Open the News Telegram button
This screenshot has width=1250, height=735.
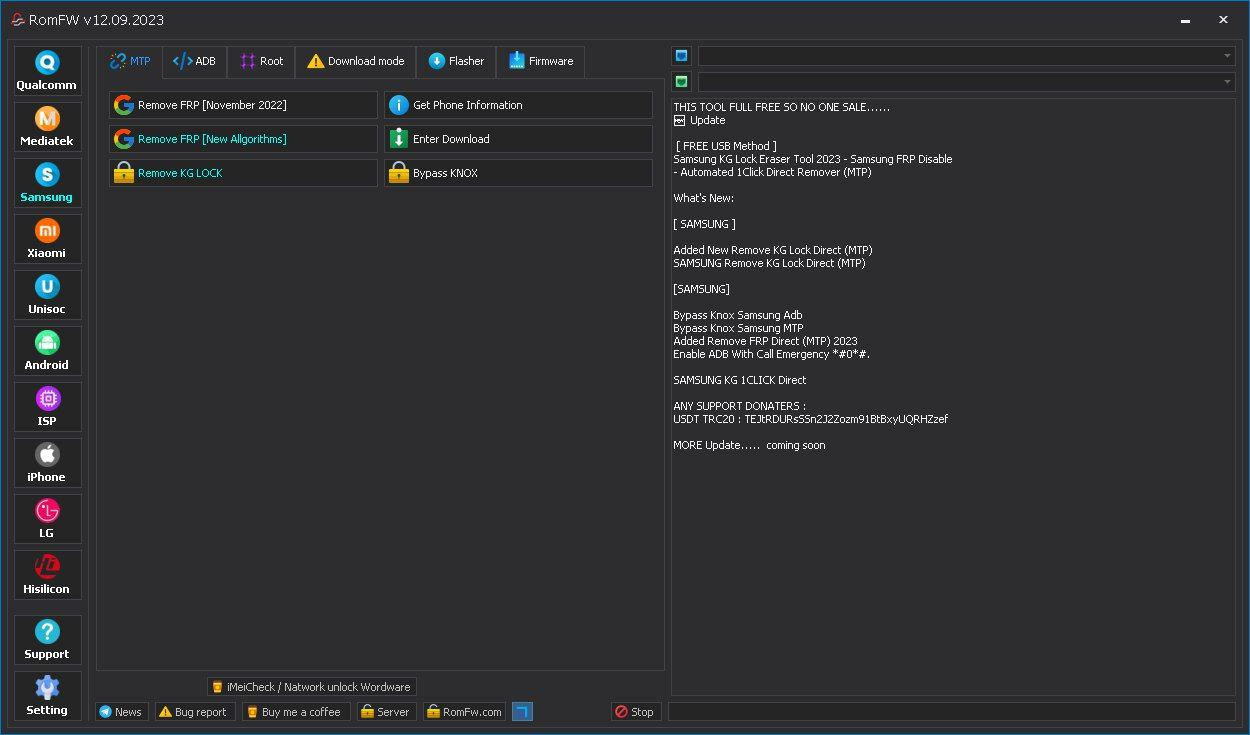tap(121, 712)
